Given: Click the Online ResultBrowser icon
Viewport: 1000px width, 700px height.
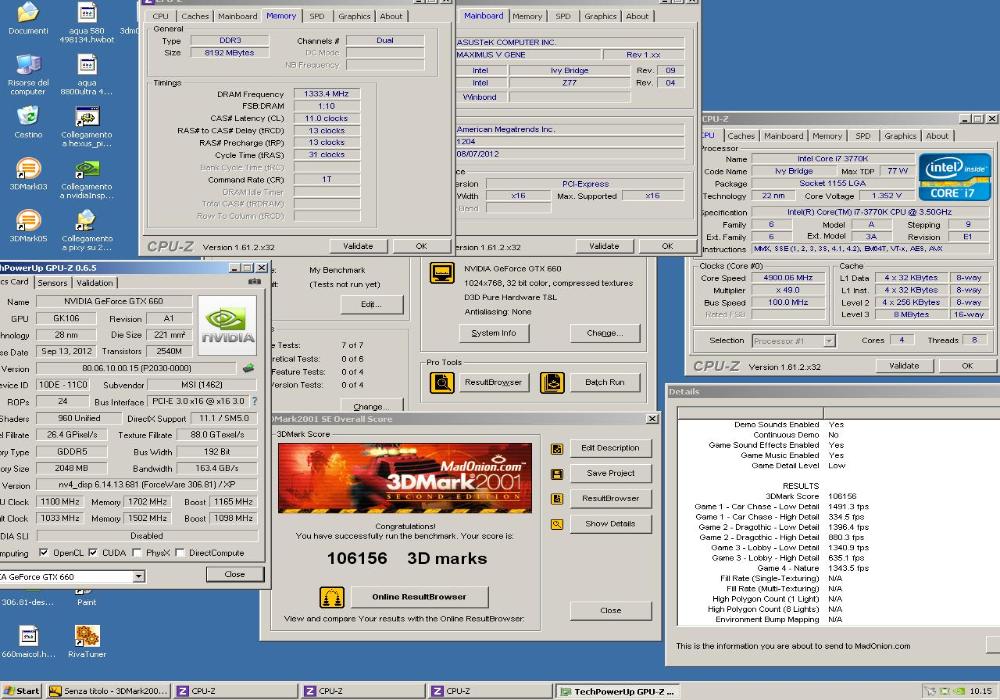Looking at the screenshot, I should point(332,597).
